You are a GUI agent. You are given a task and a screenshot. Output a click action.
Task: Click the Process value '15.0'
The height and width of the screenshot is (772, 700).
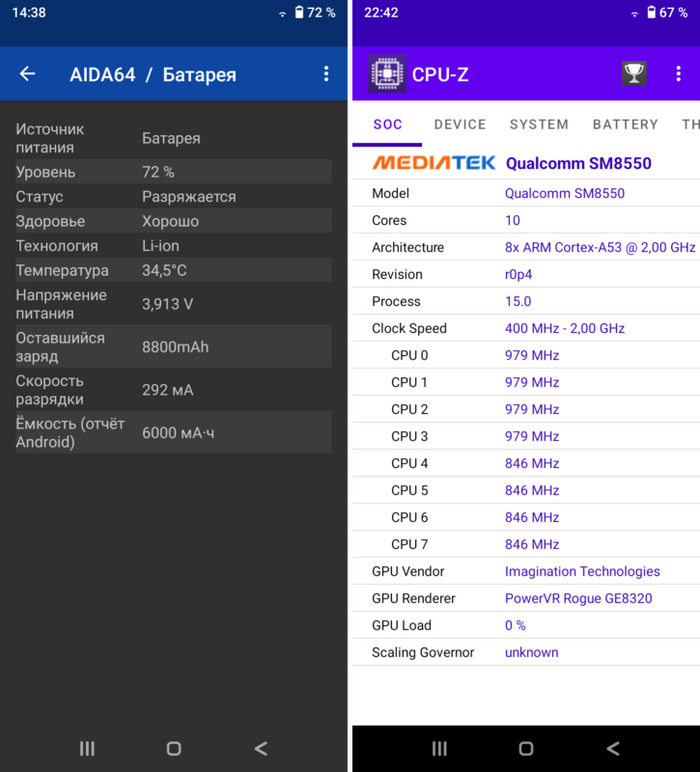pyautogui.click(x=518, y=301)
